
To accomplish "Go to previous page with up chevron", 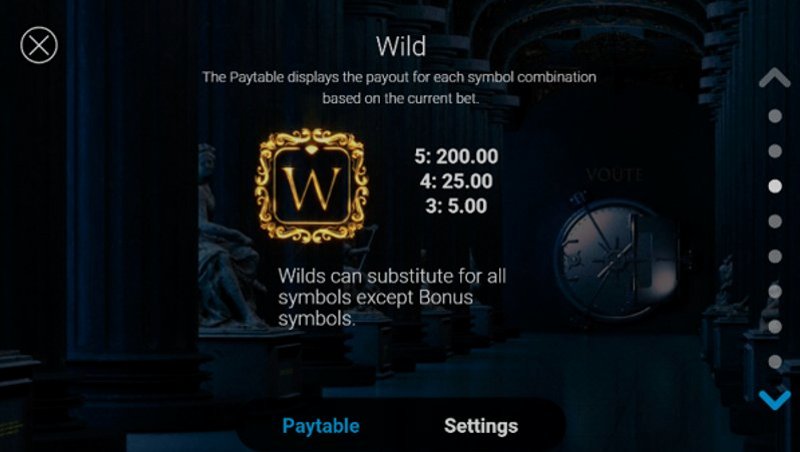I will (774, 78).
